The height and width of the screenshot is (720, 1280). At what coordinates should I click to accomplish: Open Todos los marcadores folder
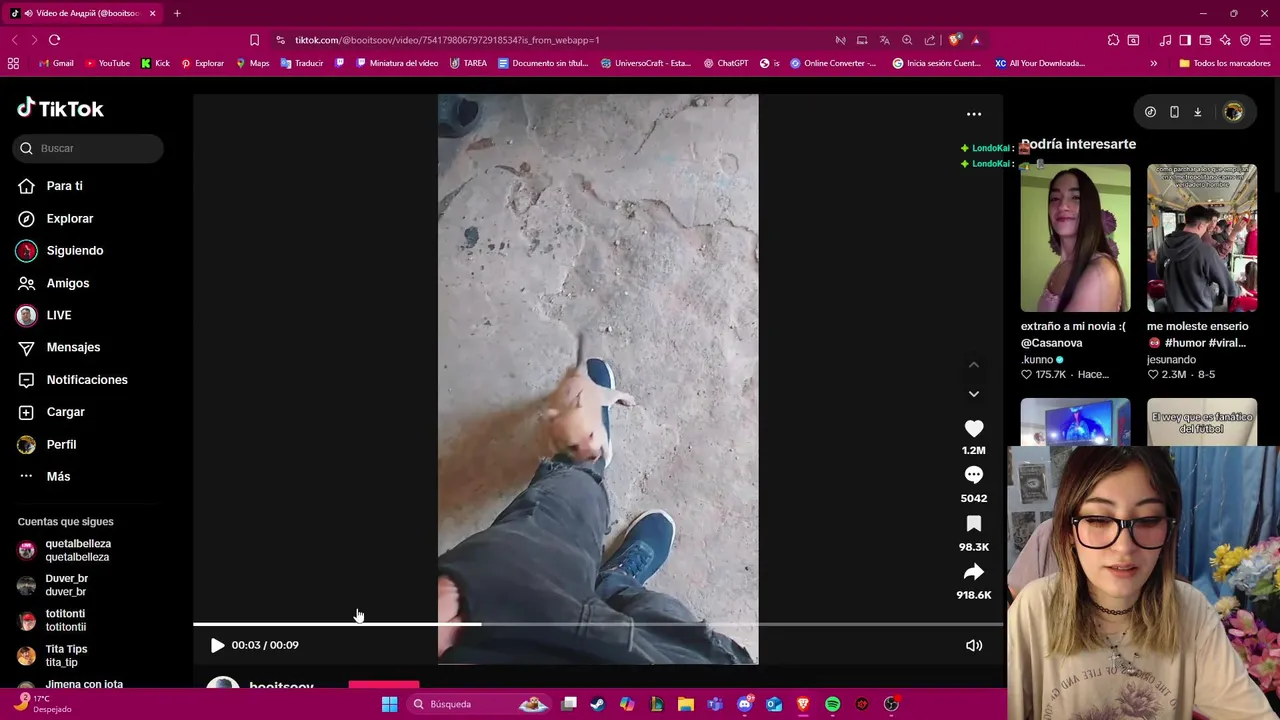click(x=1224, y=63)
